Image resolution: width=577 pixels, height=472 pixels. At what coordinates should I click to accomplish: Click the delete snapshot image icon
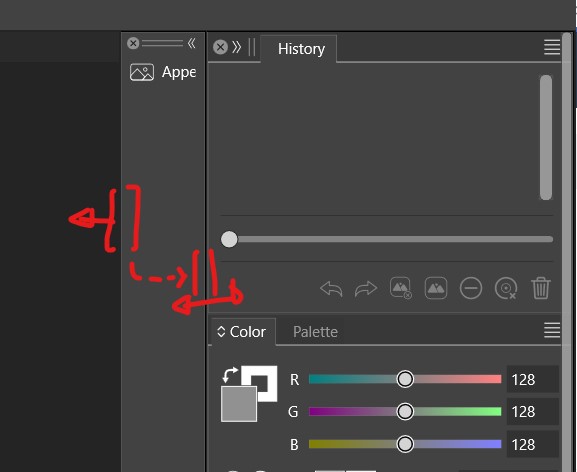coord(400,288)
